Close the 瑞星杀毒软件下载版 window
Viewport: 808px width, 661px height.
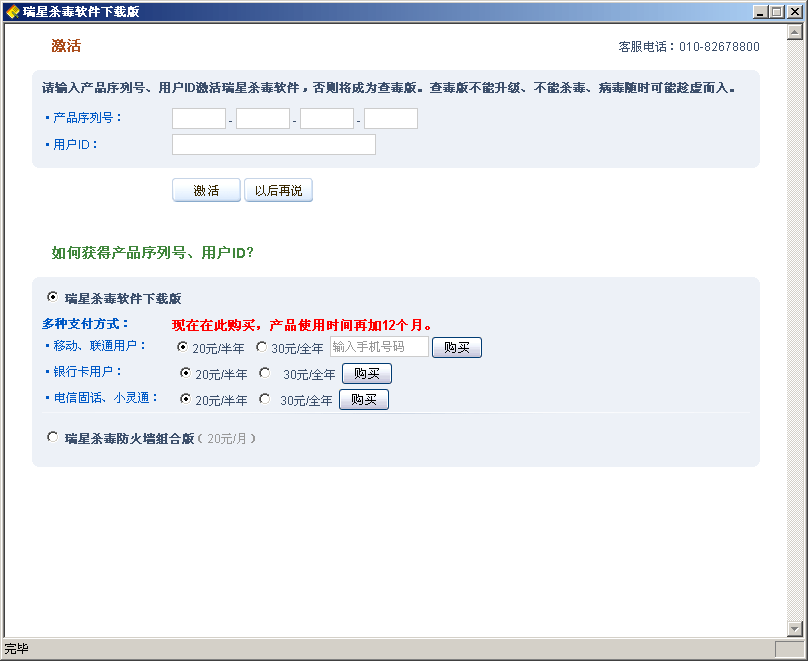[795, 11]
